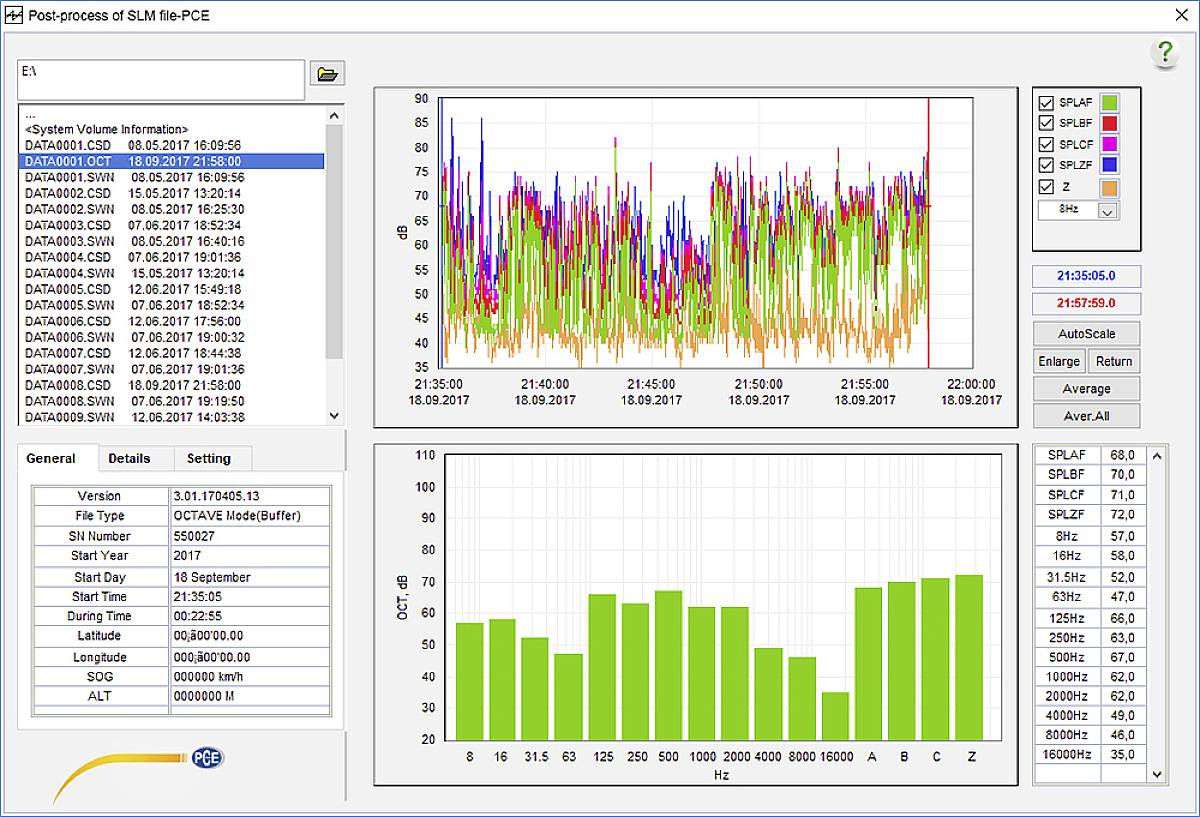Toggle the SPLCF series checkbox
The width and height of the screenshot is (1200, 817).
1046,144
